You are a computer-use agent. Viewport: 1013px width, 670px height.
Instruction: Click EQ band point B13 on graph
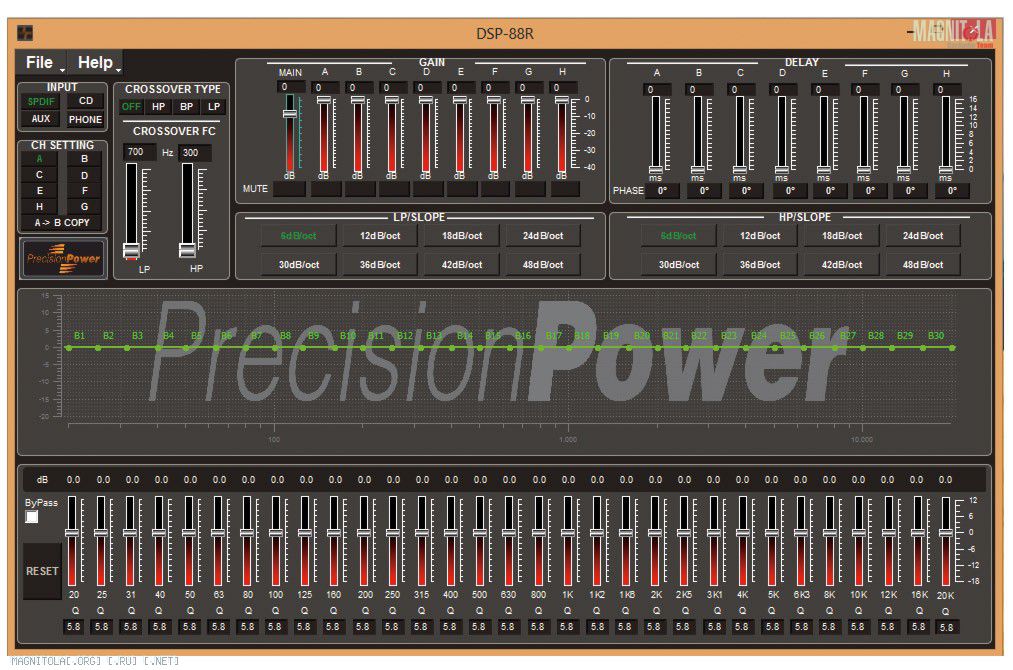[423, 348]
